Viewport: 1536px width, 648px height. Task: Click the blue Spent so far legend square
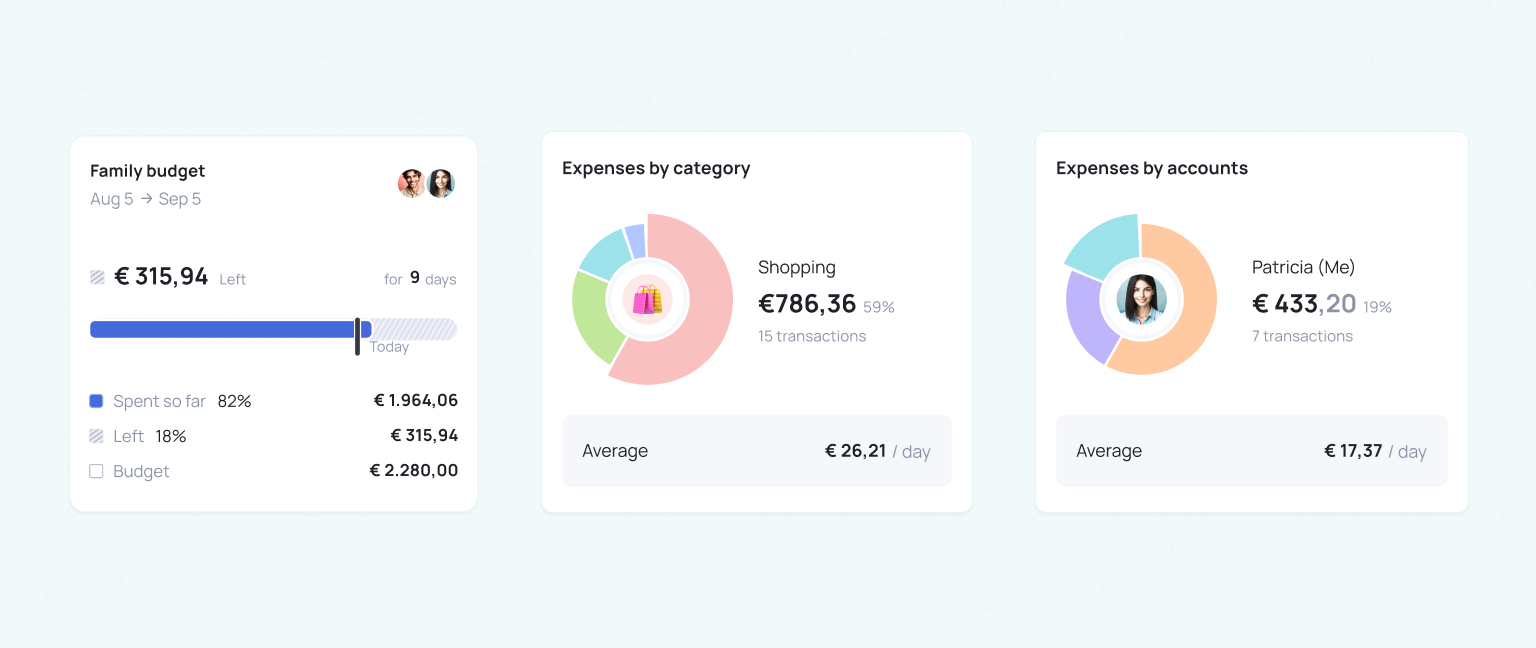pyautogui.click(x=96, y=401)
